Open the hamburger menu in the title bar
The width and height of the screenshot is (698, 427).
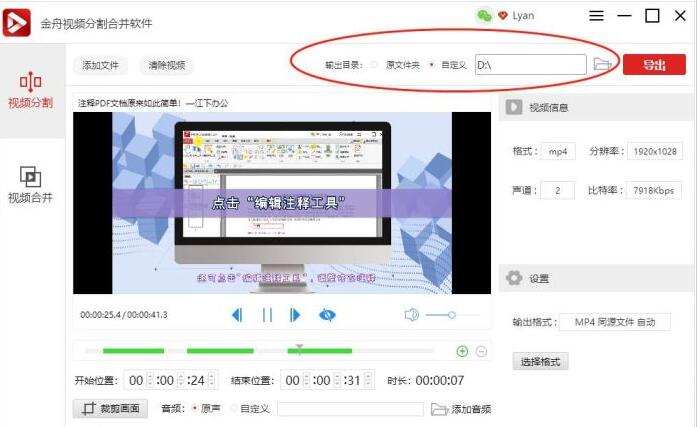[x=596, y=16]
